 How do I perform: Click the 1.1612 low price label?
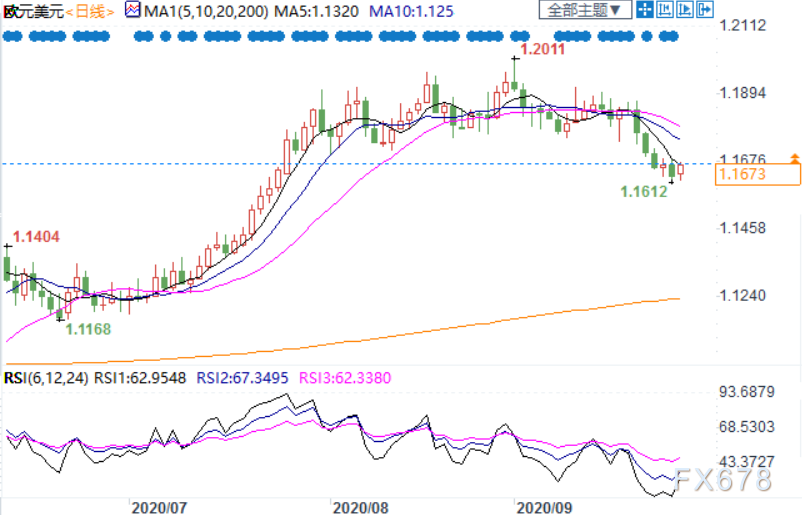pos(644,192)
